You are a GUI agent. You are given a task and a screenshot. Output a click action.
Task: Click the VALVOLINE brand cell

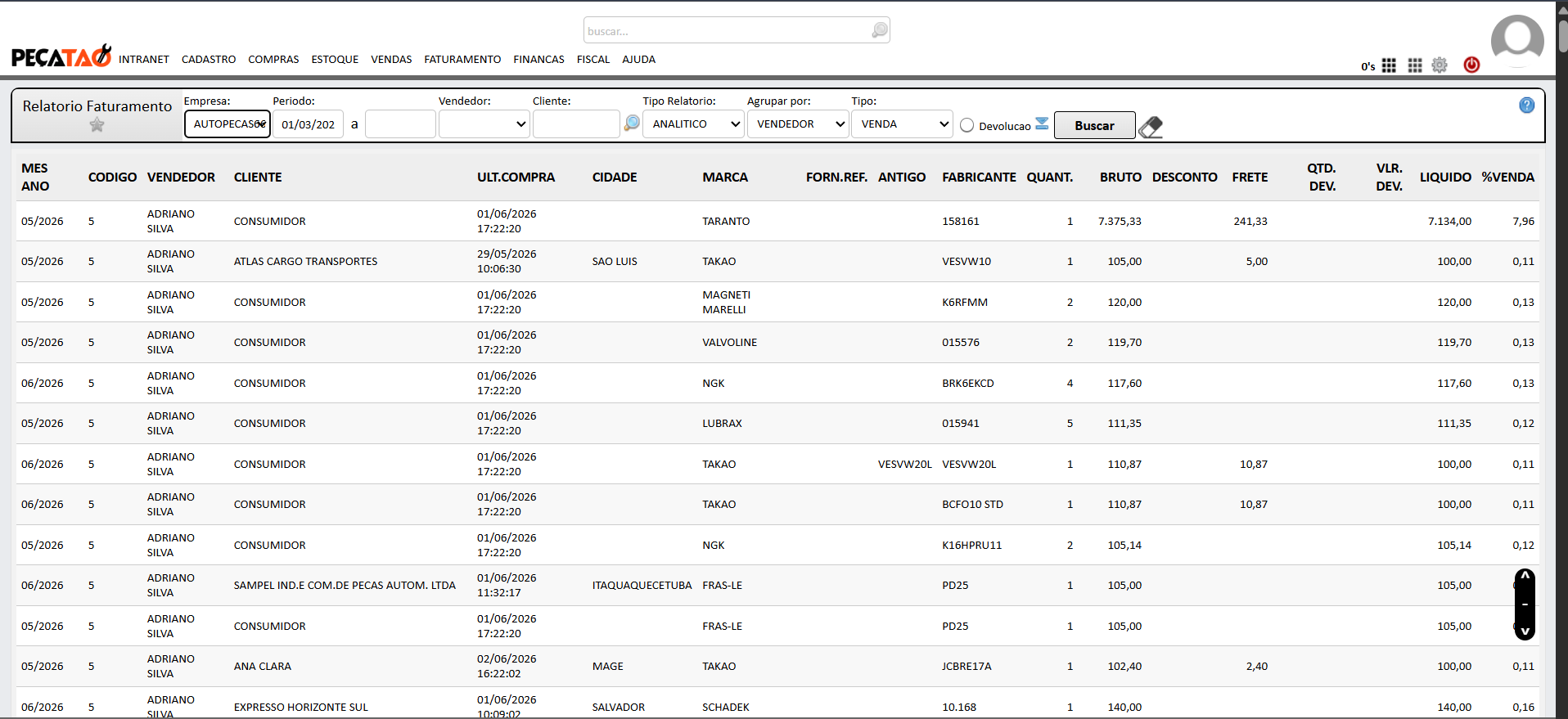click(x=729, y=343)
